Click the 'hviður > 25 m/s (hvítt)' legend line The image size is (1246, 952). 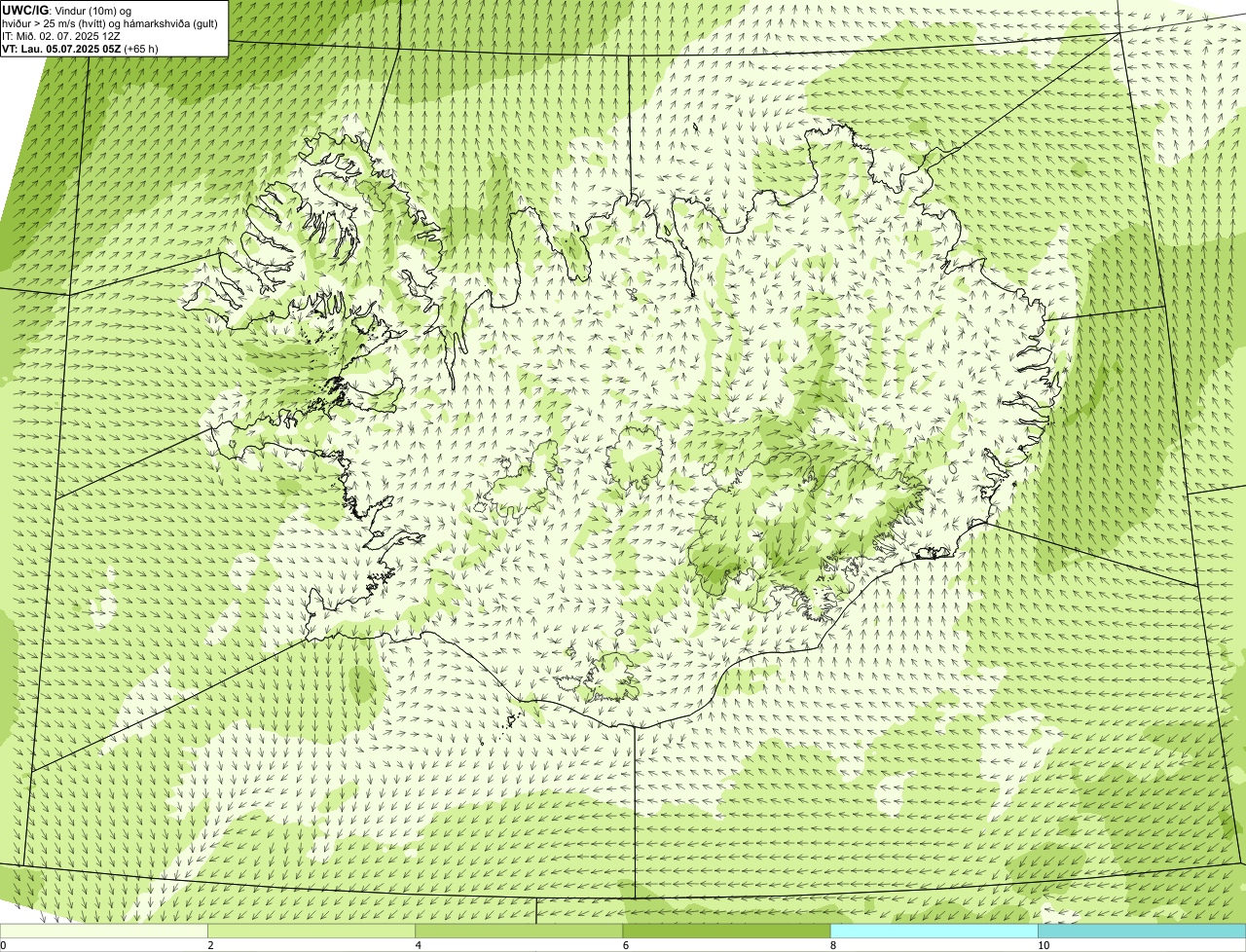coord(109,22)
